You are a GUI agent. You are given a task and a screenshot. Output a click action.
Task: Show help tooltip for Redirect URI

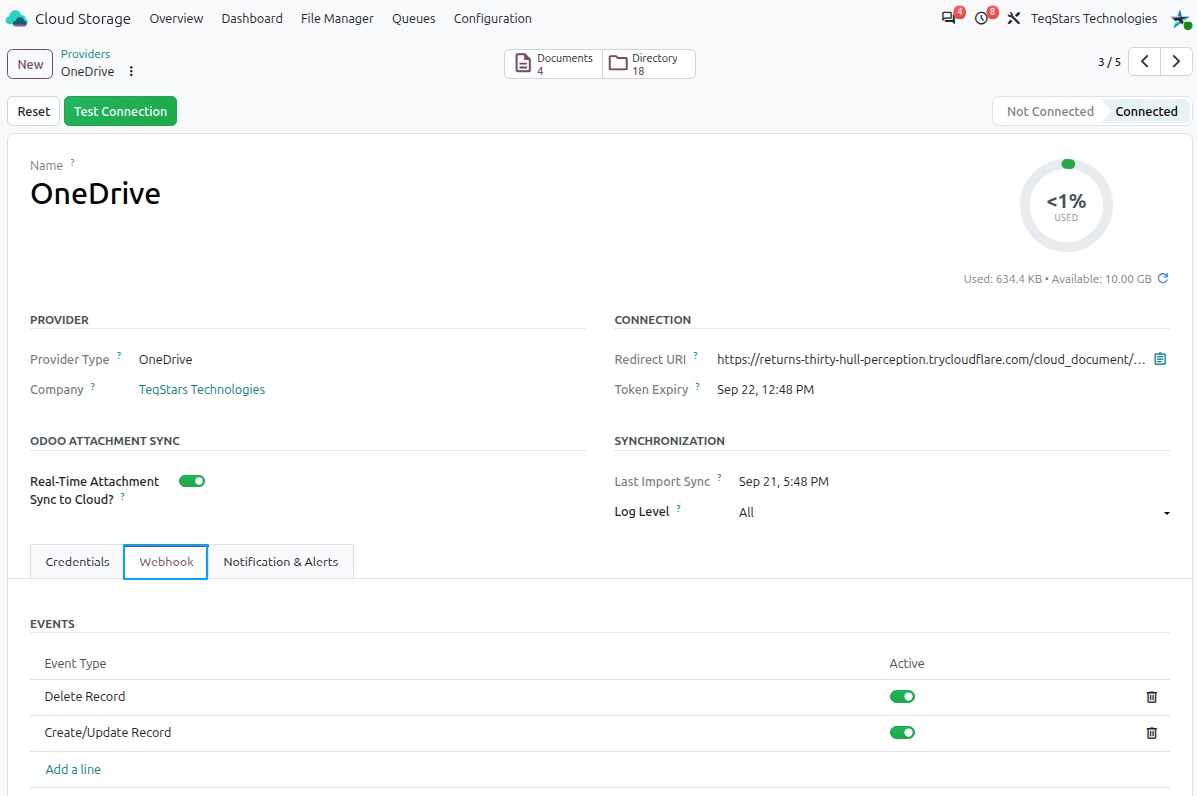pyautogui.click(x=695, y=356)
